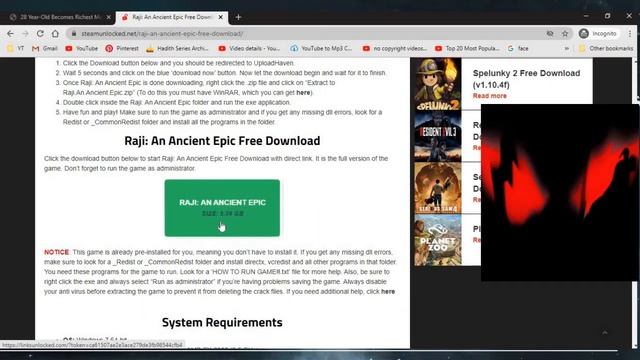Image resolution: width=640 pixels, height=360 pixels.
Task: Go back using browser back arrow
Action: (10, 33)
